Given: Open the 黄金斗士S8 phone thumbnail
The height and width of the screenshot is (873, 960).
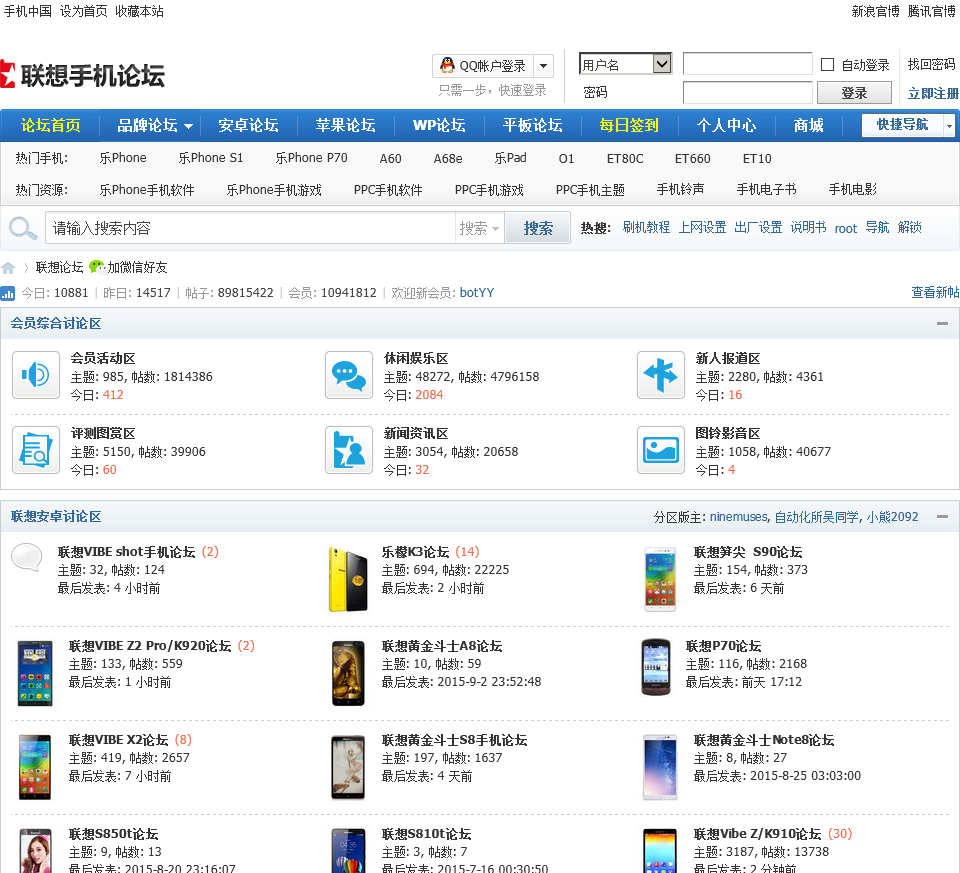Looking at the screenshot, I should pos(348,767).
